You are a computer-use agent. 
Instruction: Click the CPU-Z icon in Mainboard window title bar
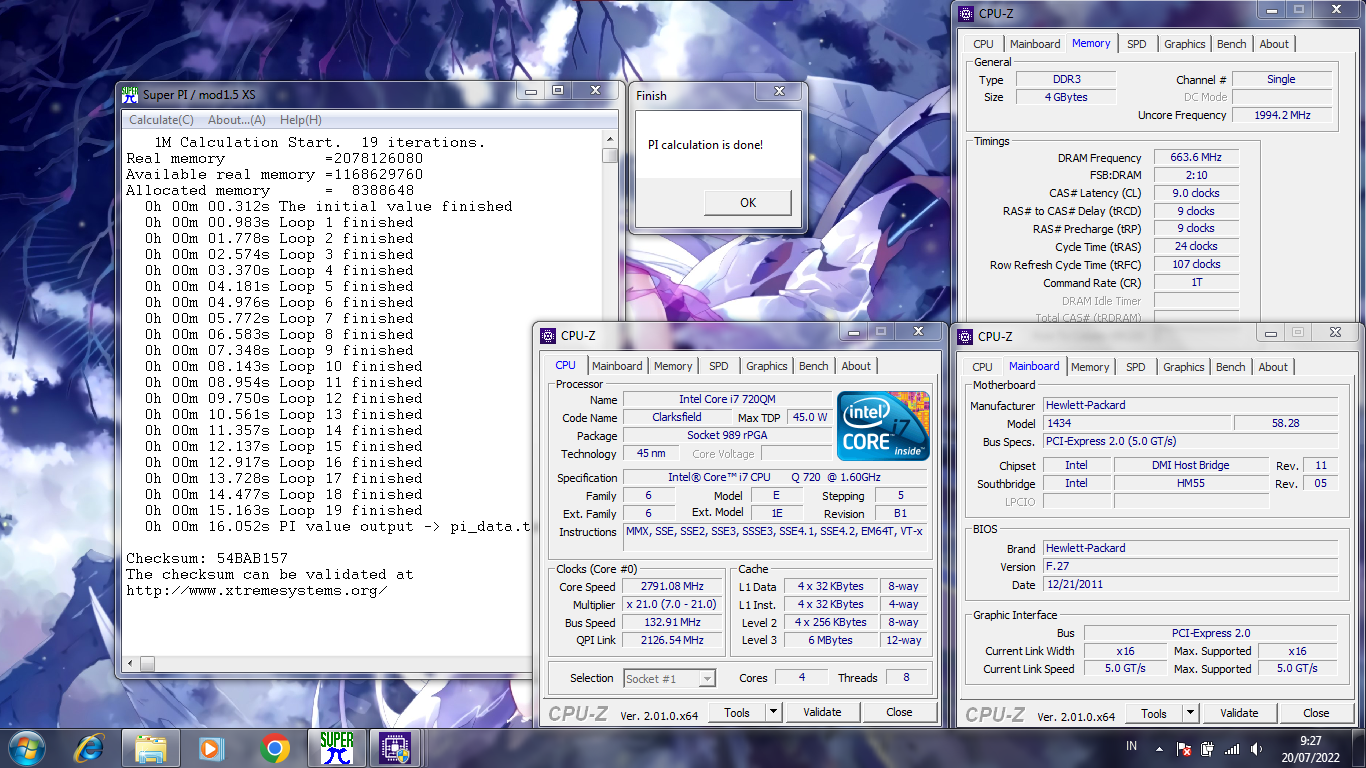coord(965,337)
